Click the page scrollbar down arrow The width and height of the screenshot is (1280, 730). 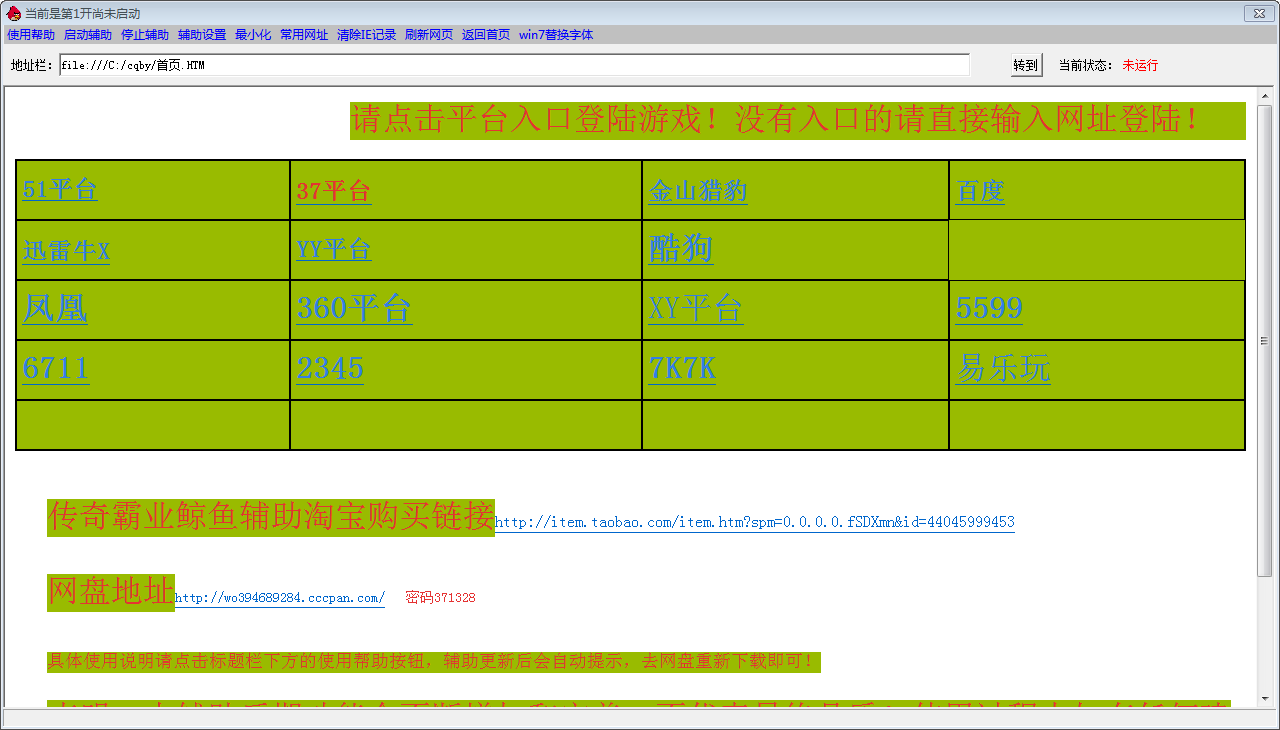pos(1264,697)
